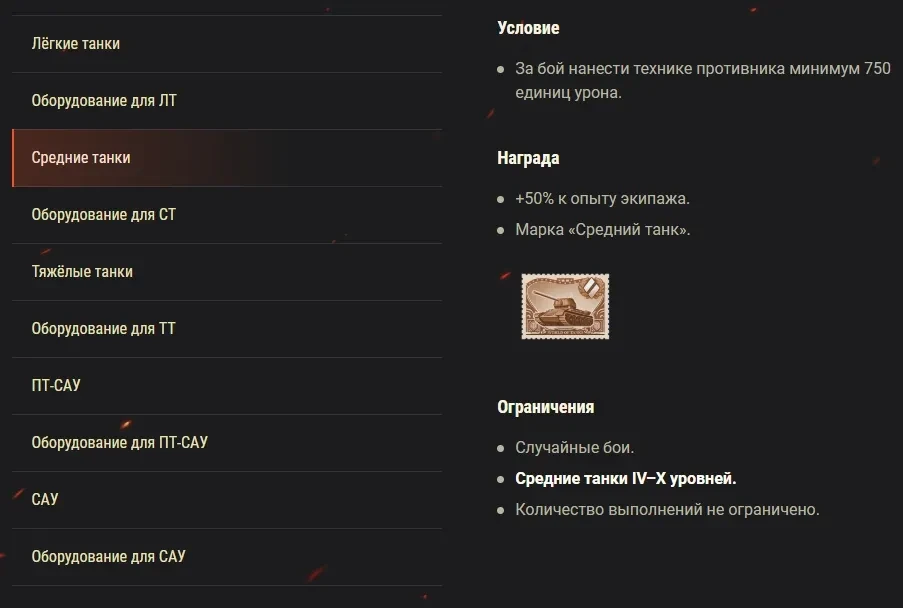This screenshot has height=608, width=903.
Task: Open the Лёгкие танки tab
Action: click(76, 44)
